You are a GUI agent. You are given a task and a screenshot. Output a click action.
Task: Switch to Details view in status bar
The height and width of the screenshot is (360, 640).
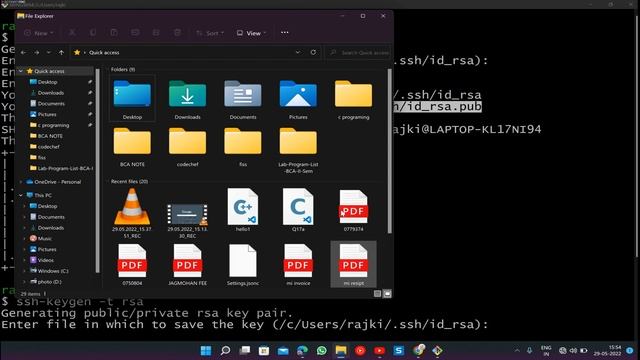pyautogui.click(x=377, y=293)
